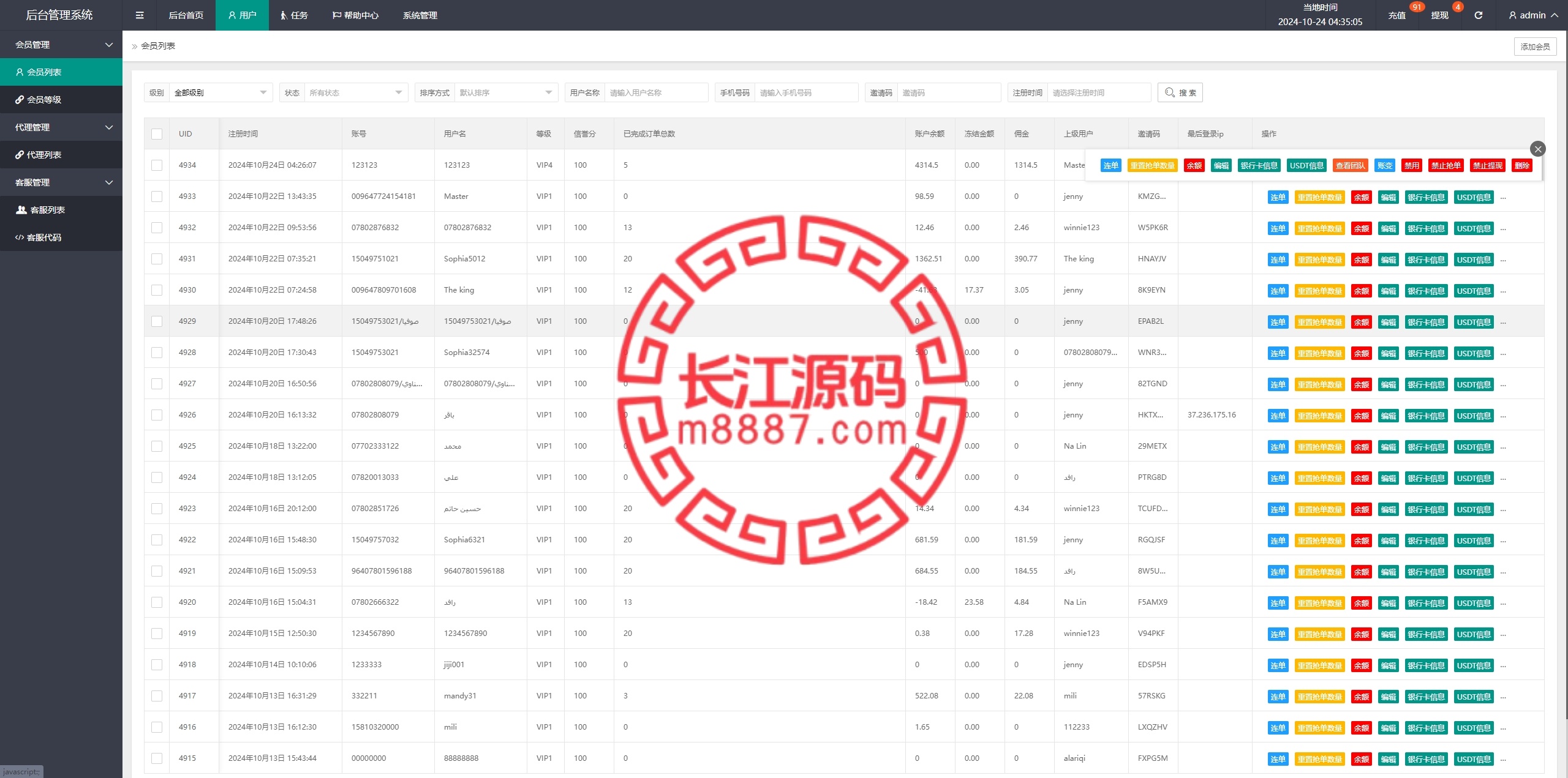This screenshot has width=1568, height=778.
Task: Tick the checkbox for UID 4926
Action: click(157, 415)
